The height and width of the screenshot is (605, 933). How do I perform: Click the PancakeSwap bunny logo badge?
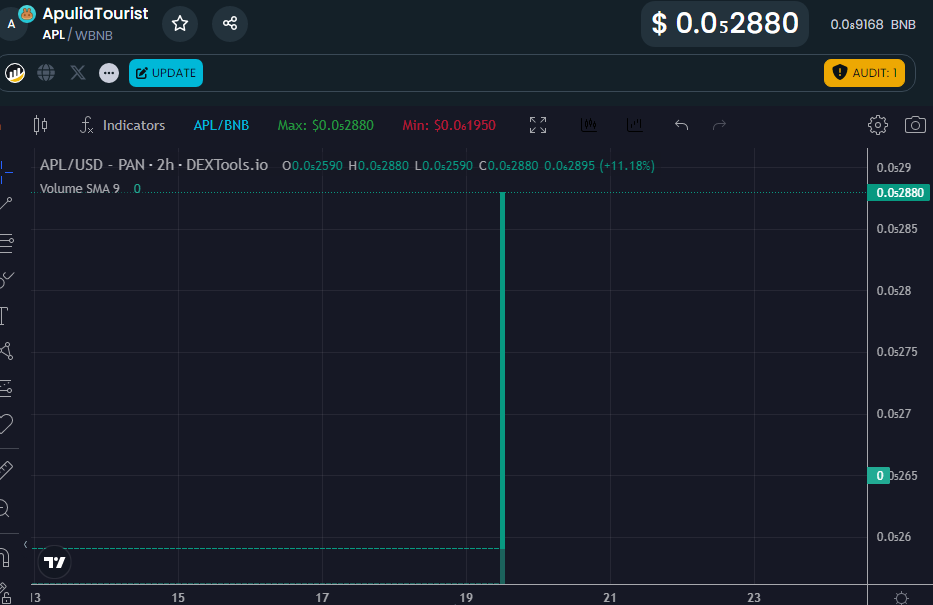pyautogui.click(x=27, y=13)
